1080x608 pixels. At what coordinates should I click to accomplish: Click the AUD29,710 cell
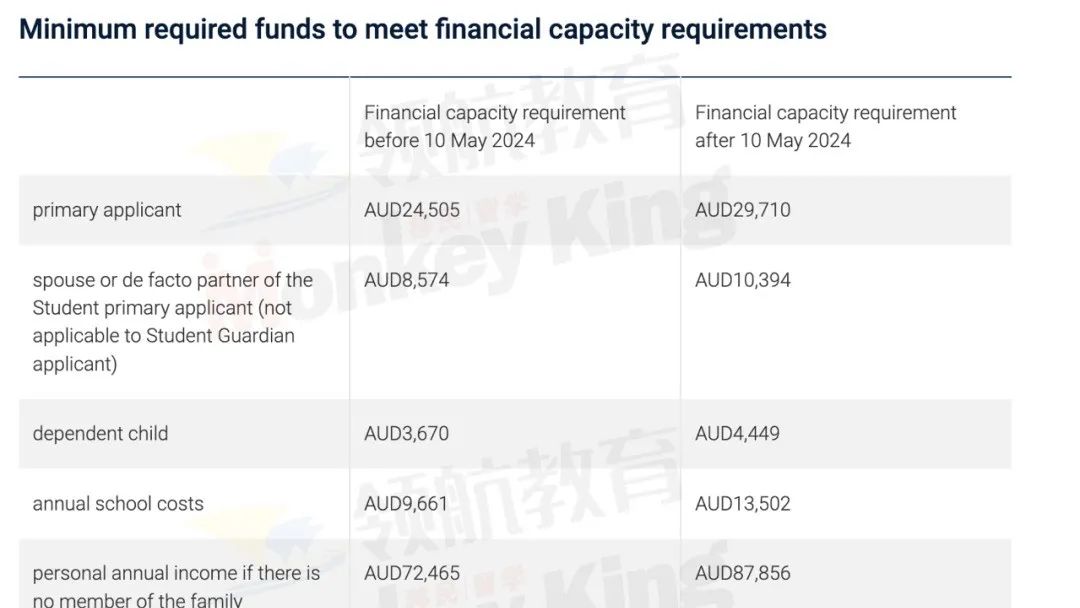point(742,210)
